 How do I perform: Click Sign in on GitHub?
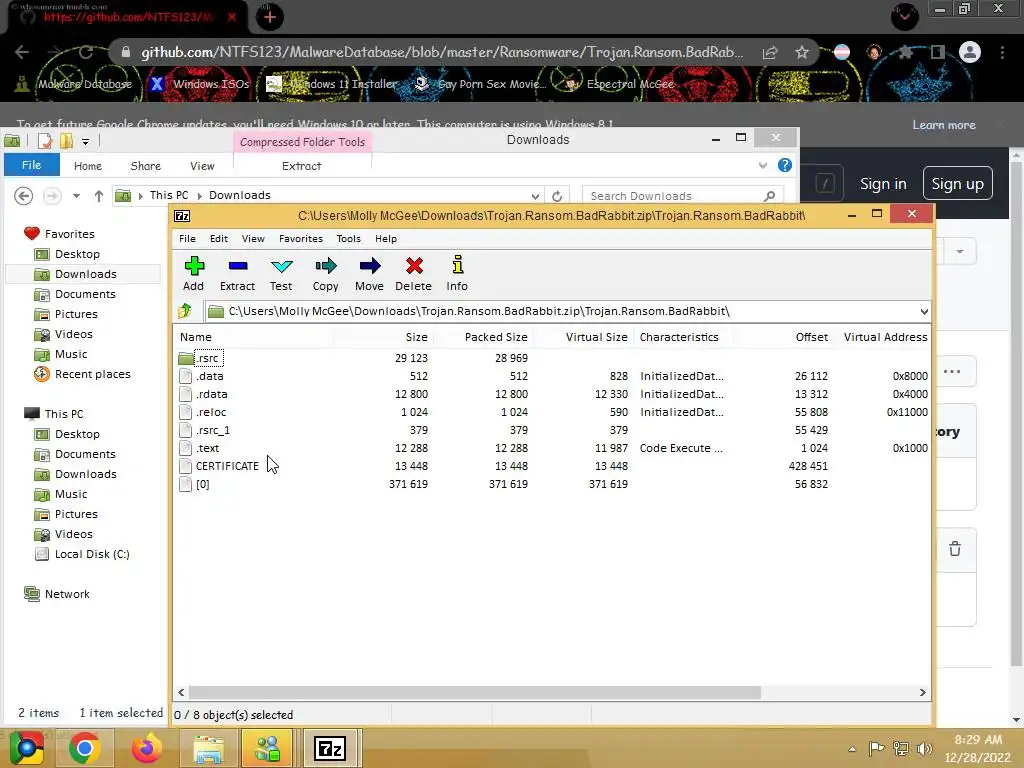coord(883,184)
